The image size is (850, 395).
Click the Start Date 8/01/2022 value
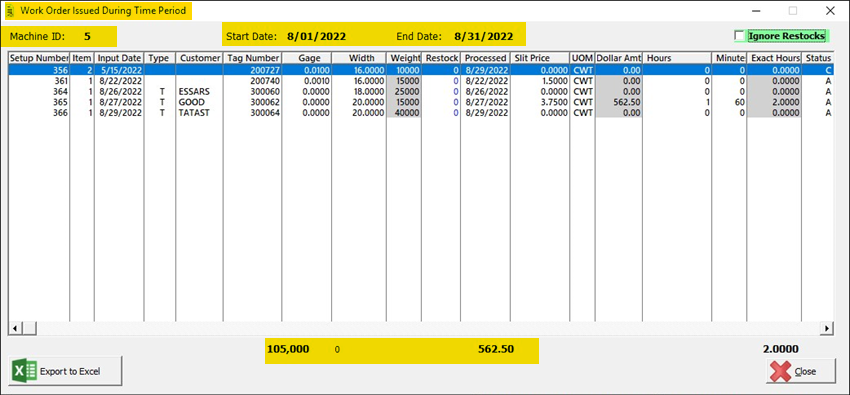317,36
